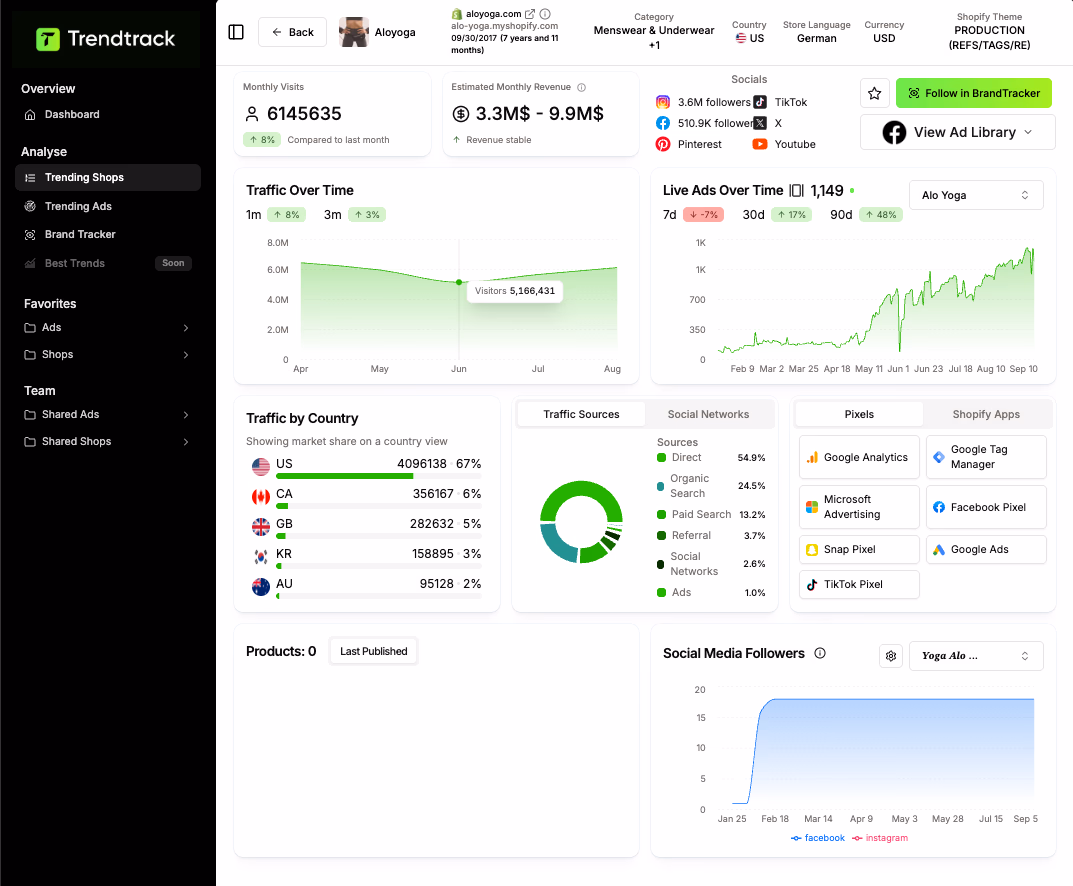This screenshot has height=886, width=1073.
Task: Click the KR flag icon
Action: pyautogui.click(x=261, y=557)
